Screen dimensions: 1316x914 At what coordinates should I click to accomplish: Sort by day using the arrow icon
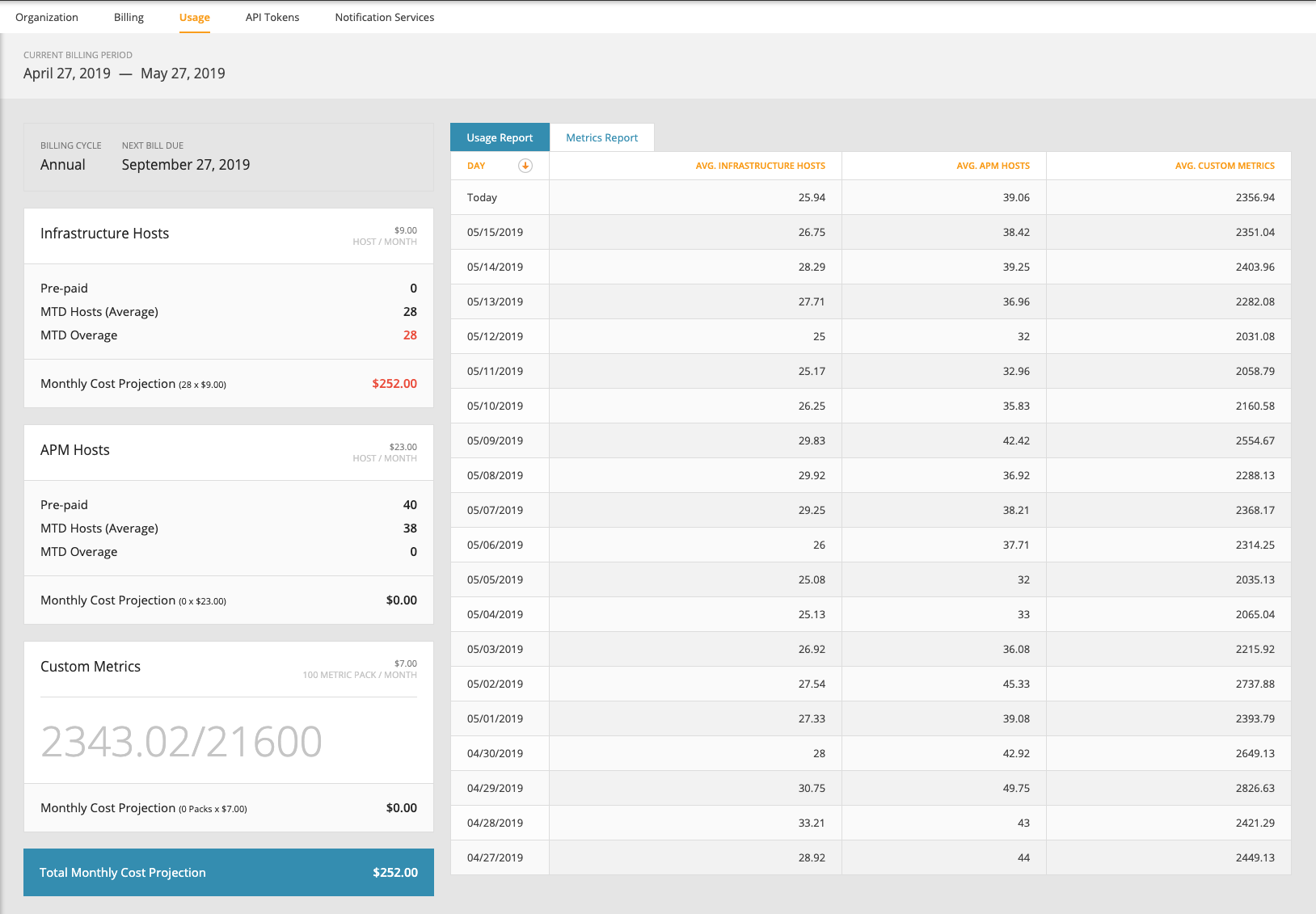(x=525, y=166)
